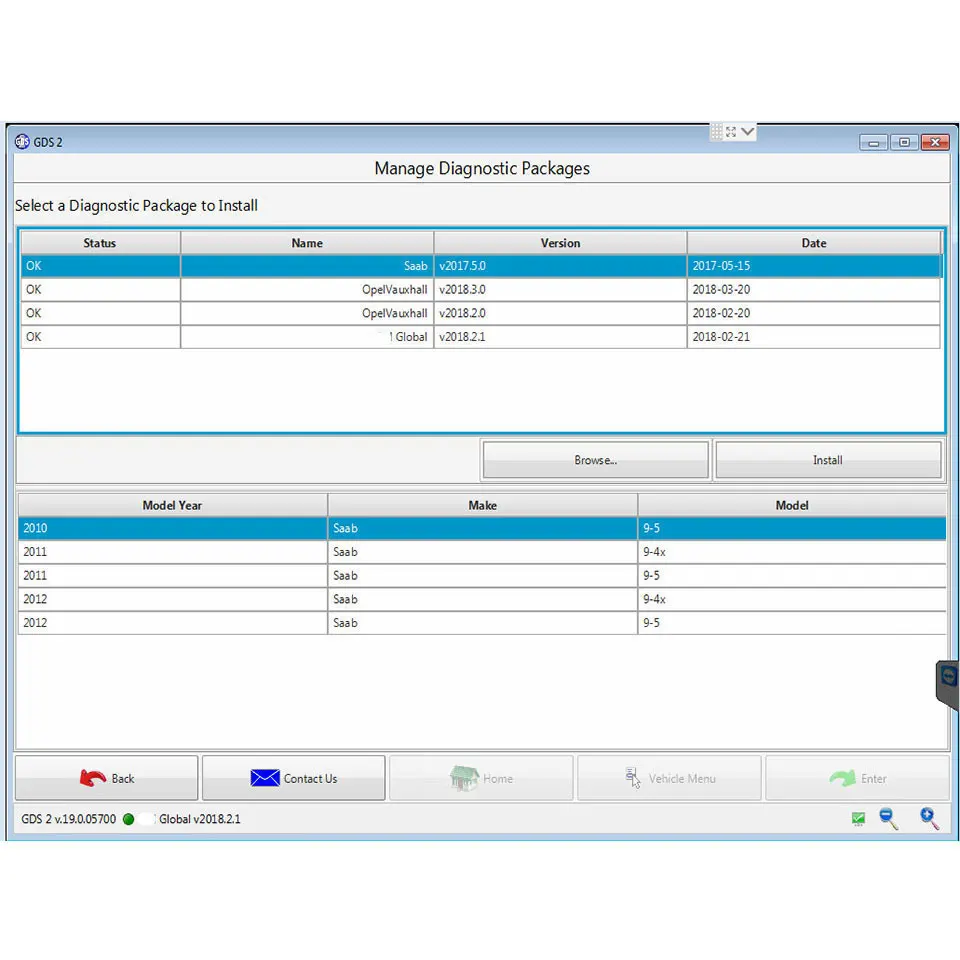Open the Vehicle Menu button
Screen dimensions: 960x960
pos(669,778)
